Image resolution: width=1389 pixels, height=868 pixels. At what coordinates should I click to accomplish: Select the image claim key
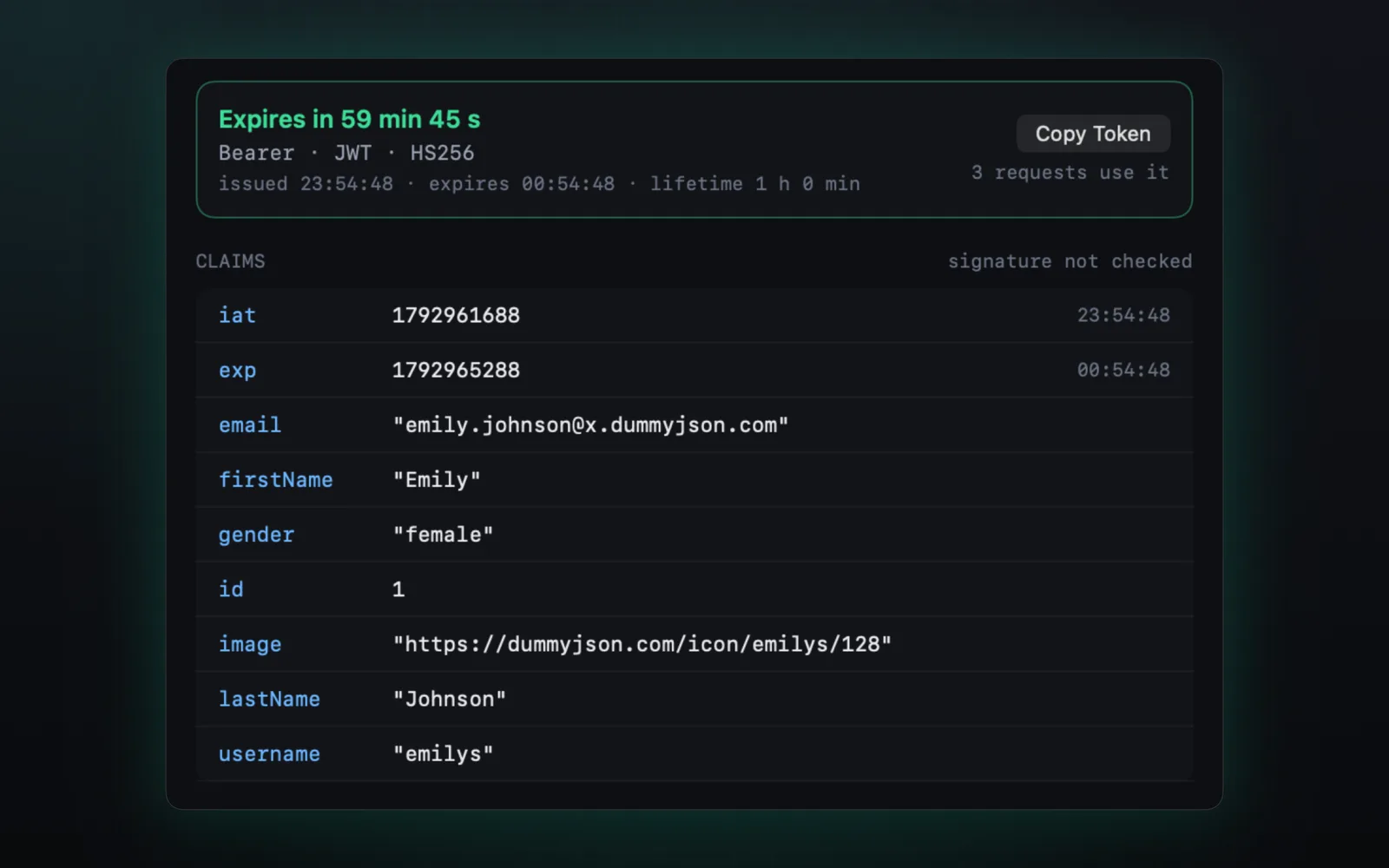coord(250,644)
